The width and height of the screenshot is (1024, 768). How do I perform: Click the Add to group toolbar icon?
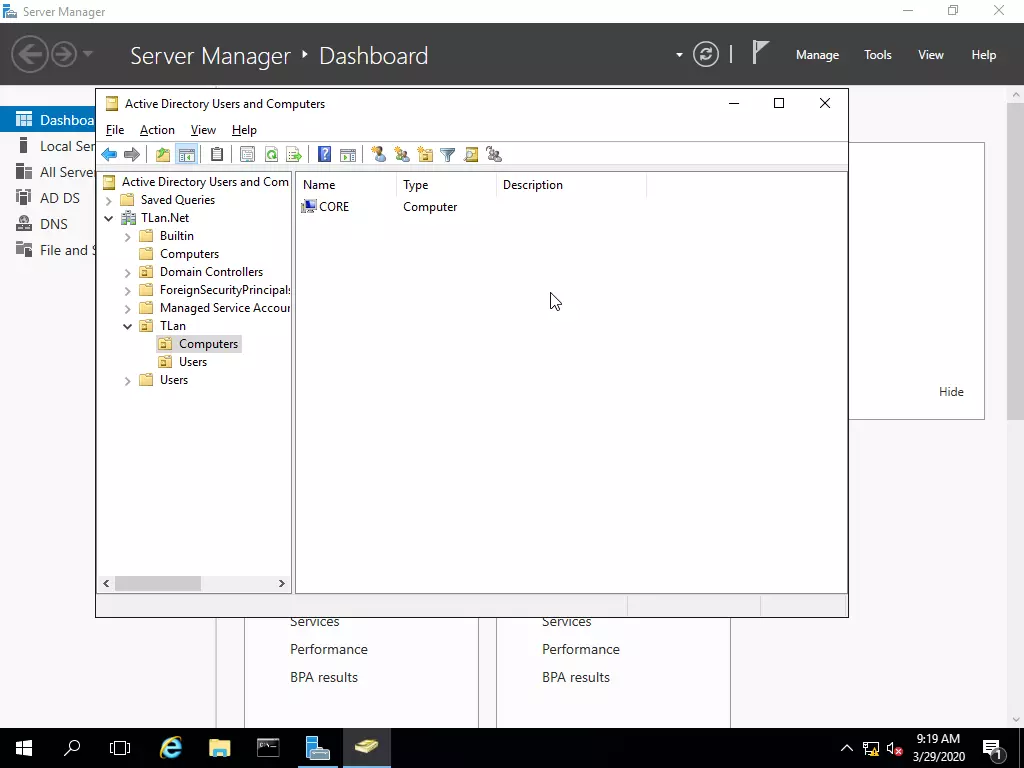(x=494, y=155)
